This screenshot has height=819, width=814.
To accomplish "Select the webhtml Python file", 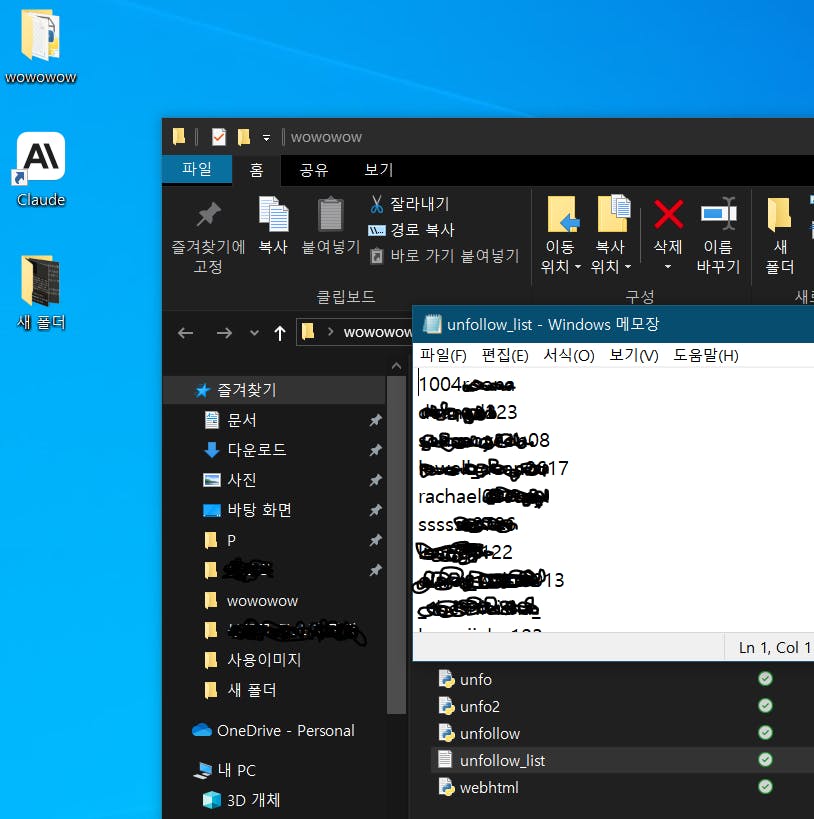I will 479,787.
